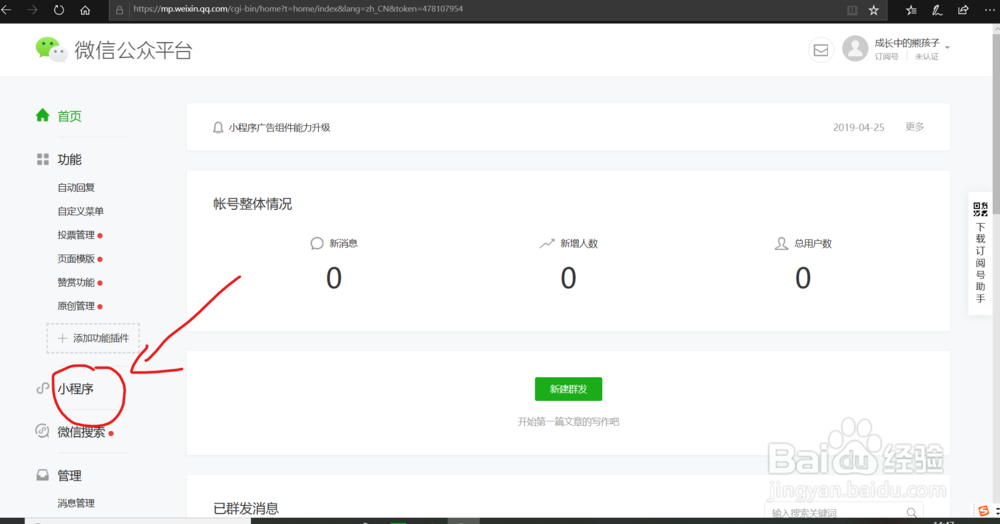
Task: Open 自定义菜单 menu item
Action: point(80,211)
